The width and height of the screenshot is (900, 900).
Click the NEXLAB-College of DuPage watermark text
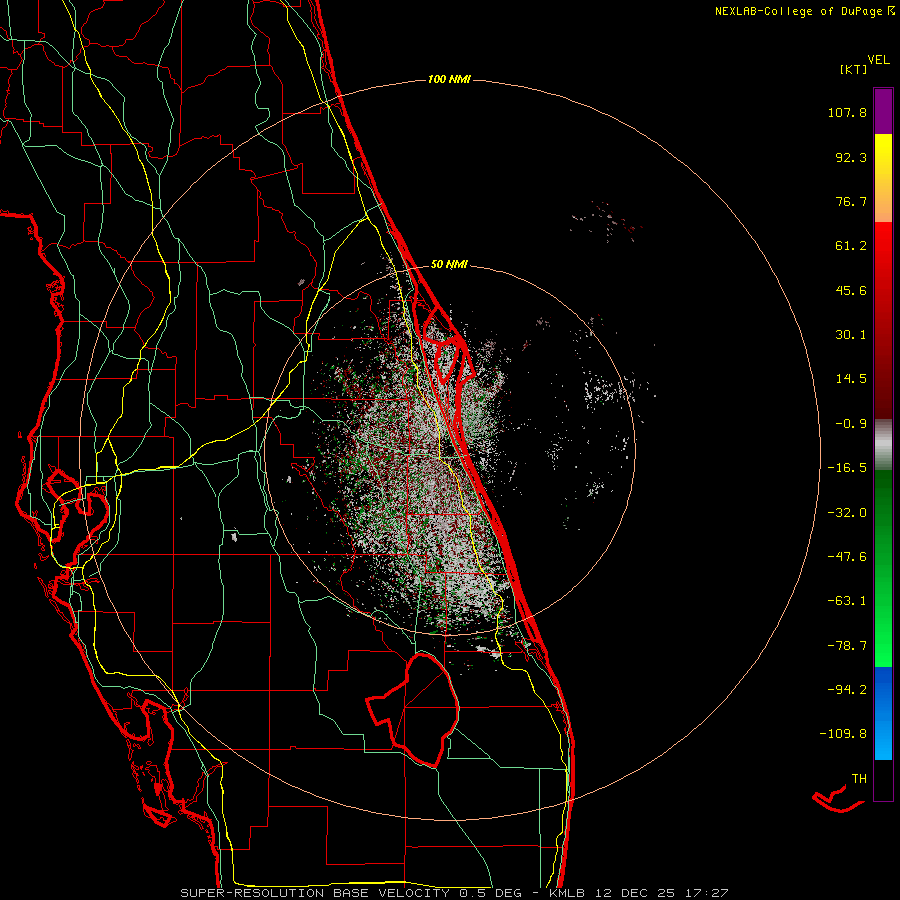804,11
